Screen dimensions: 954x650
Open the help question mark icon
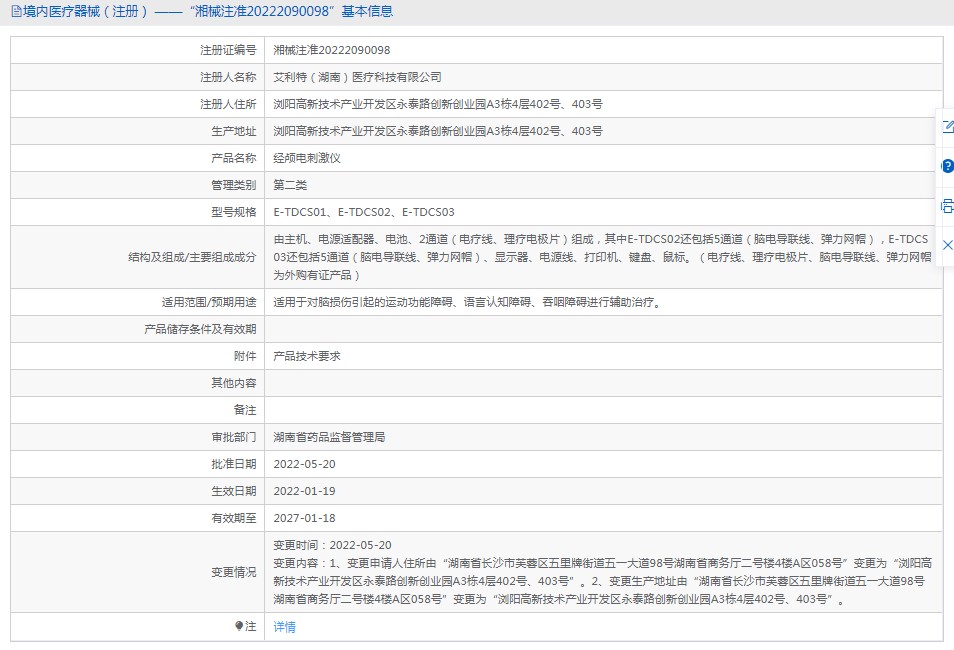[x=948, y=166]
